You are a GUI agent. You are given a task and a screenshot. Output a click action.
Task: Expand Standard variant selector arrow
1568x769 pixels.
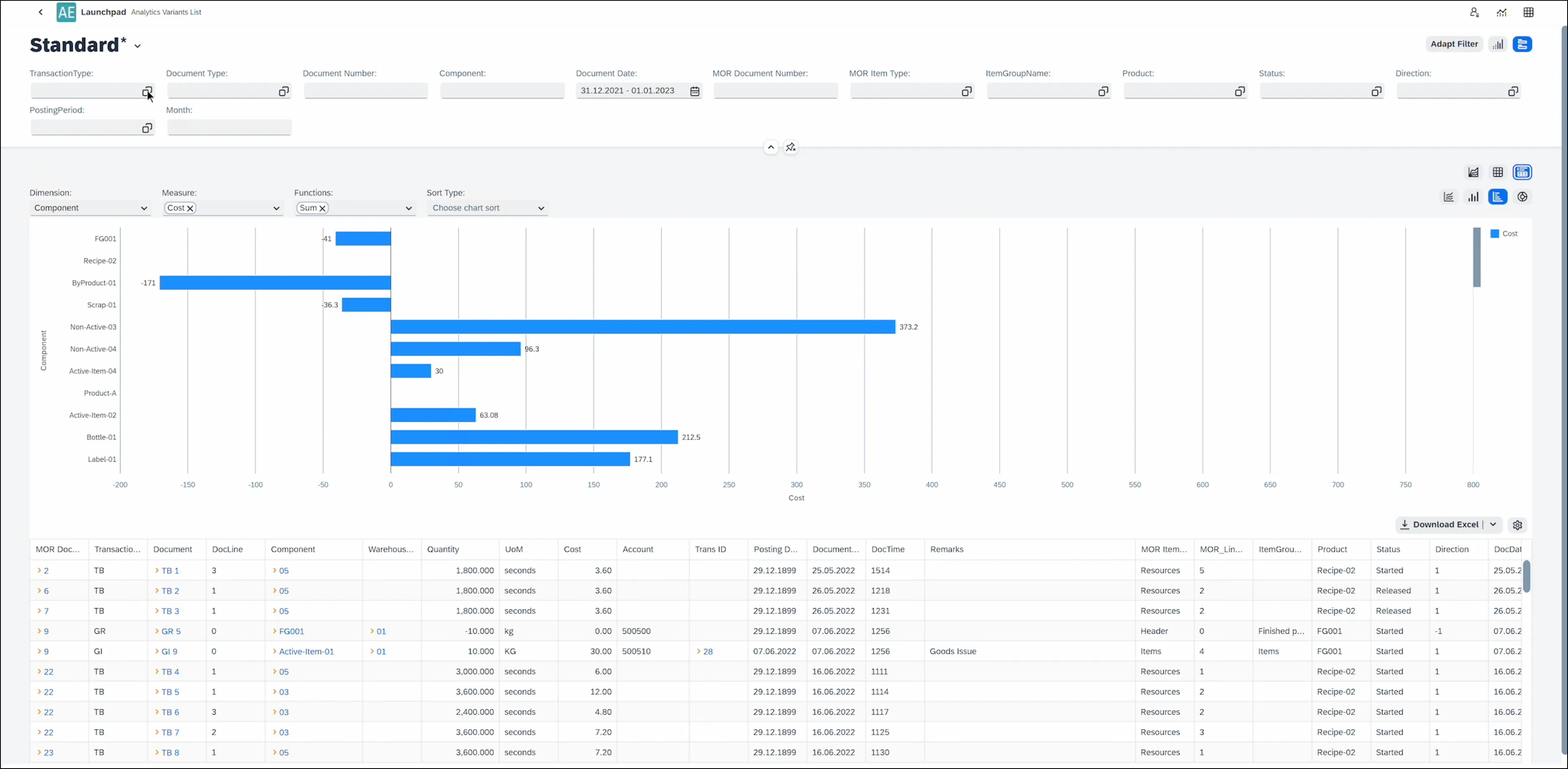coord(137,46)
